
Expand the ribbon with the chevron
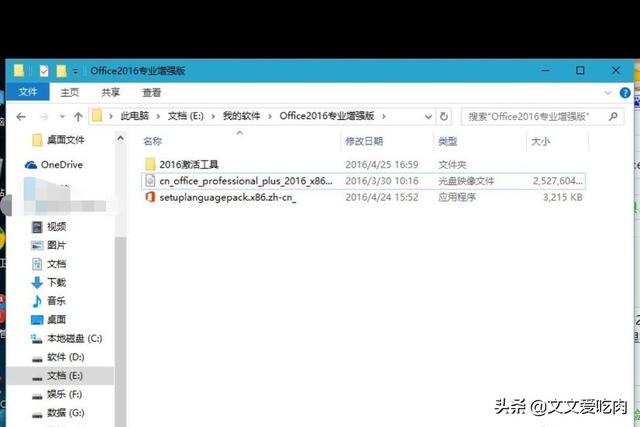(608, 93)
